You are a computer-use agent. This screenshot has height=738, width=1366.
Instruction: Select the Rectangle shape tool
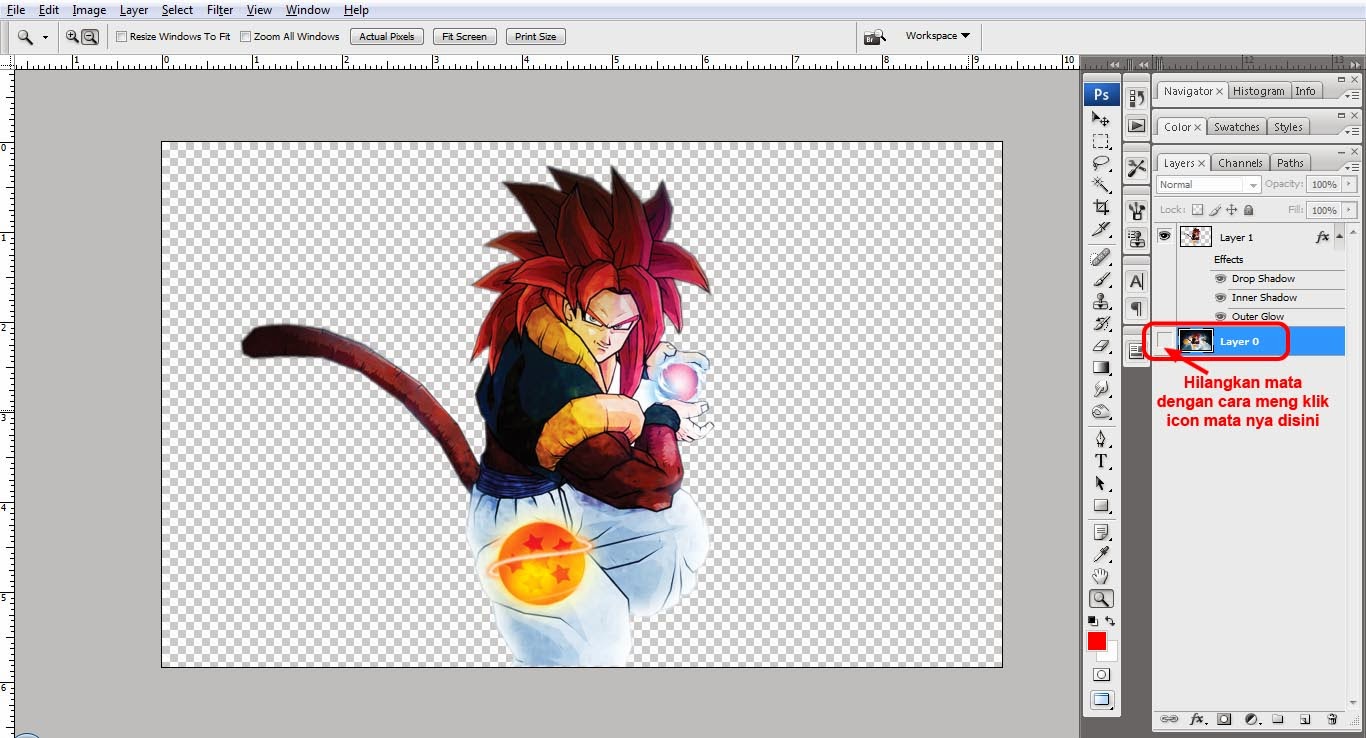pyautogui.click(x=1101, y=505)
